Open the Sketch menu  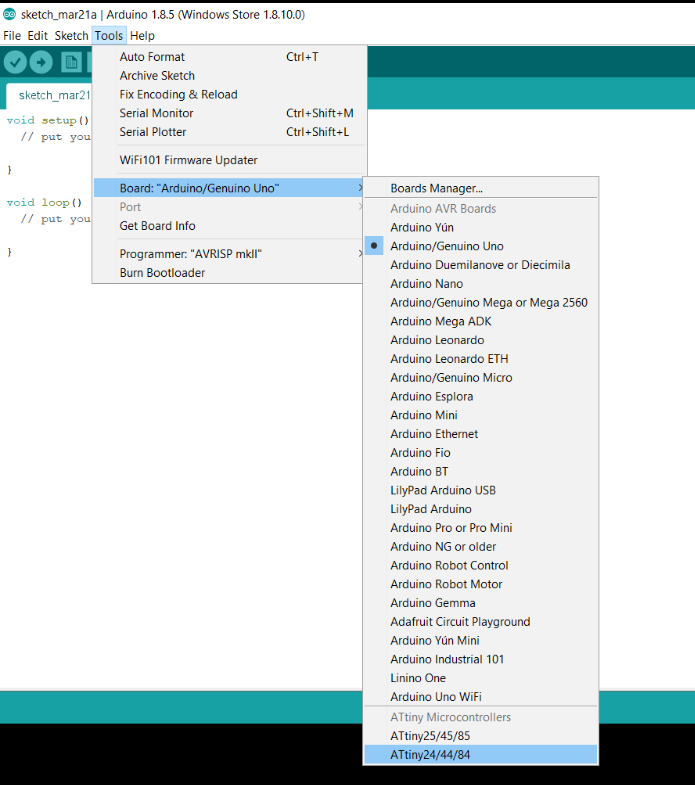coord(71,36)
